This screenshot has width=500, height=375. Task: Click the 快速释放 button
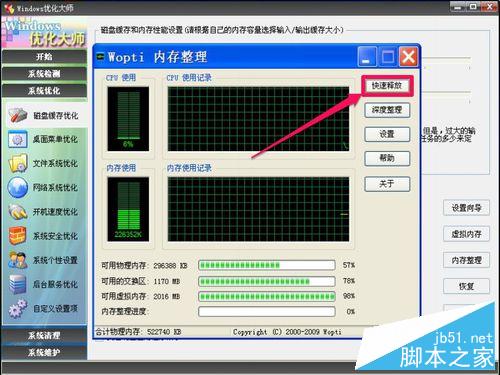click(387, 86)
